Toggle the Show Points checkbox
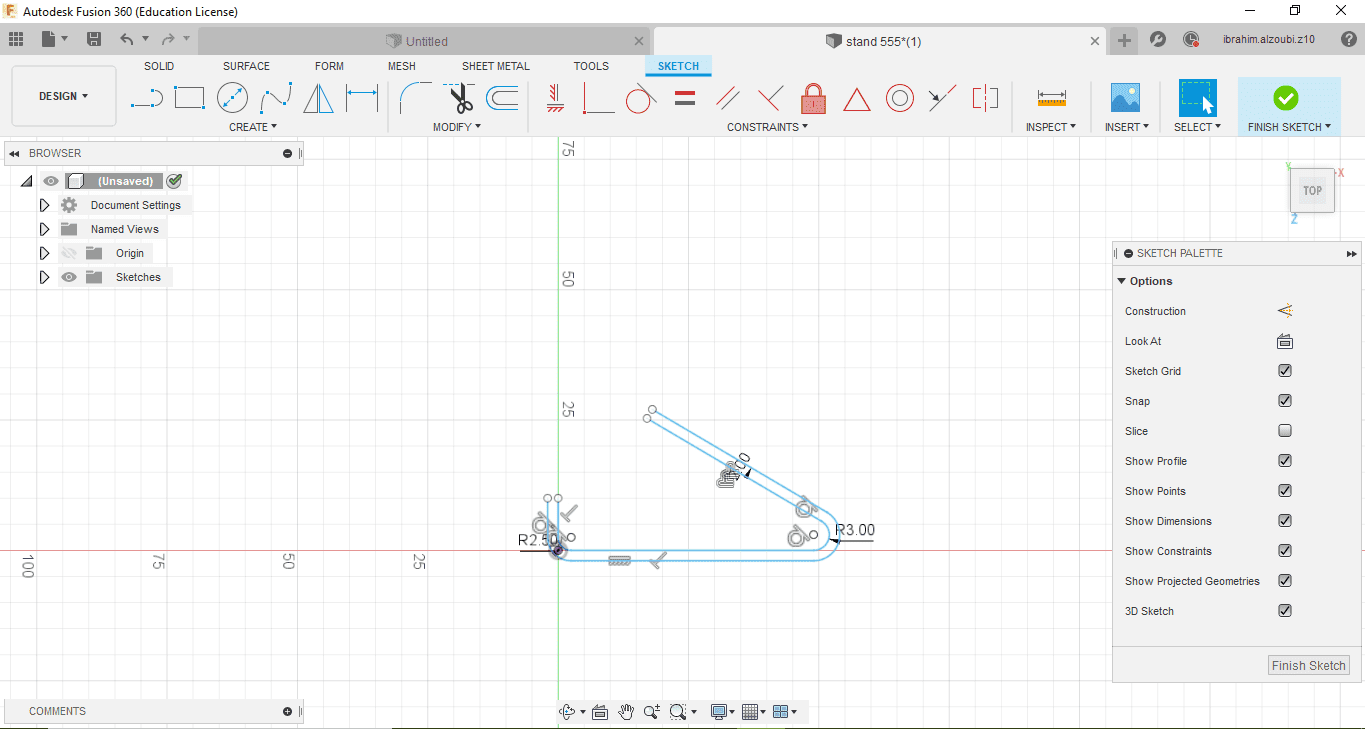1365x729 pixels. point(1285,491)
